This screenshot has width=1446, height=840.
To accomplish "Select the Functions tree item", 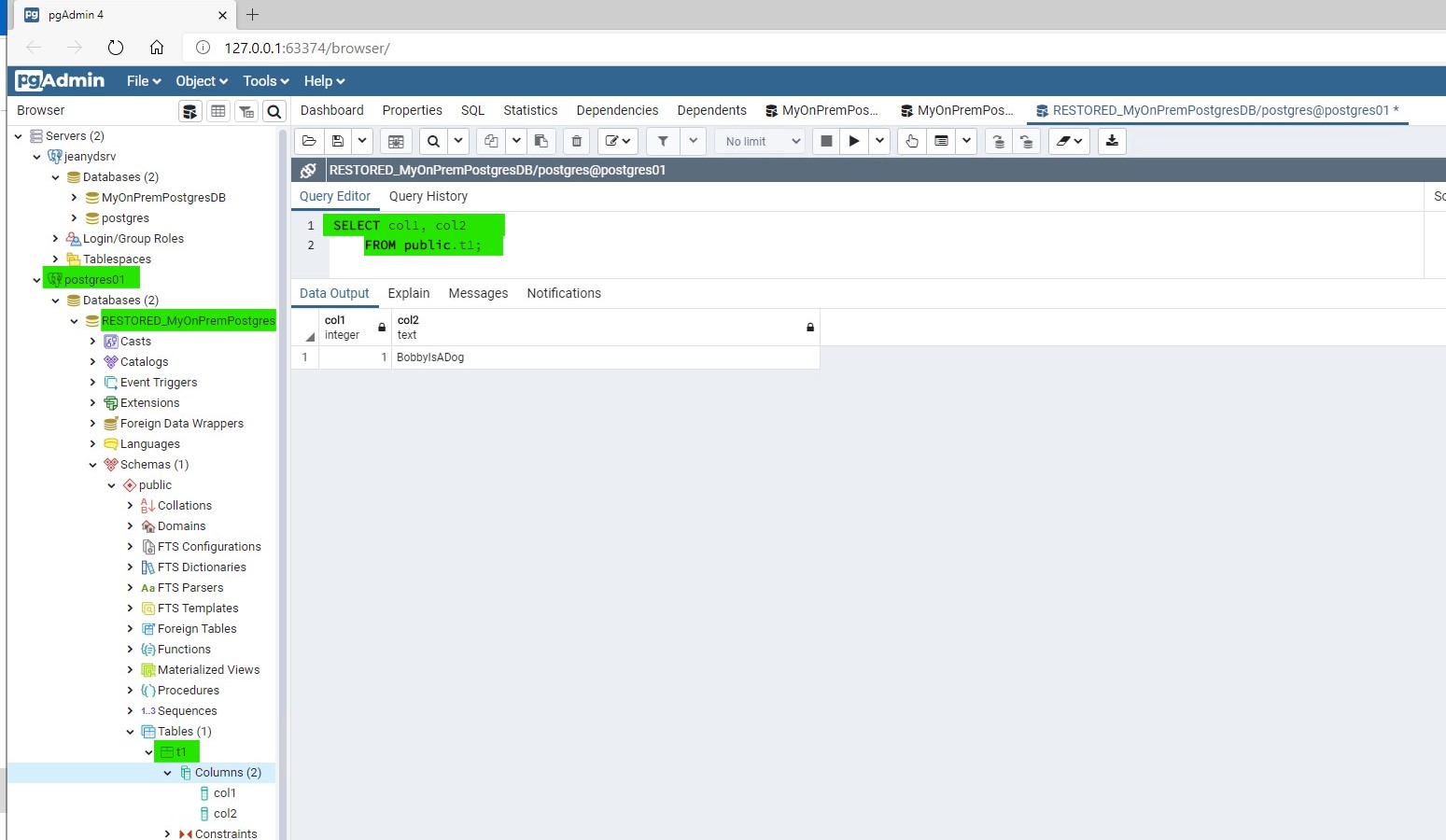I will pos(184,650).
